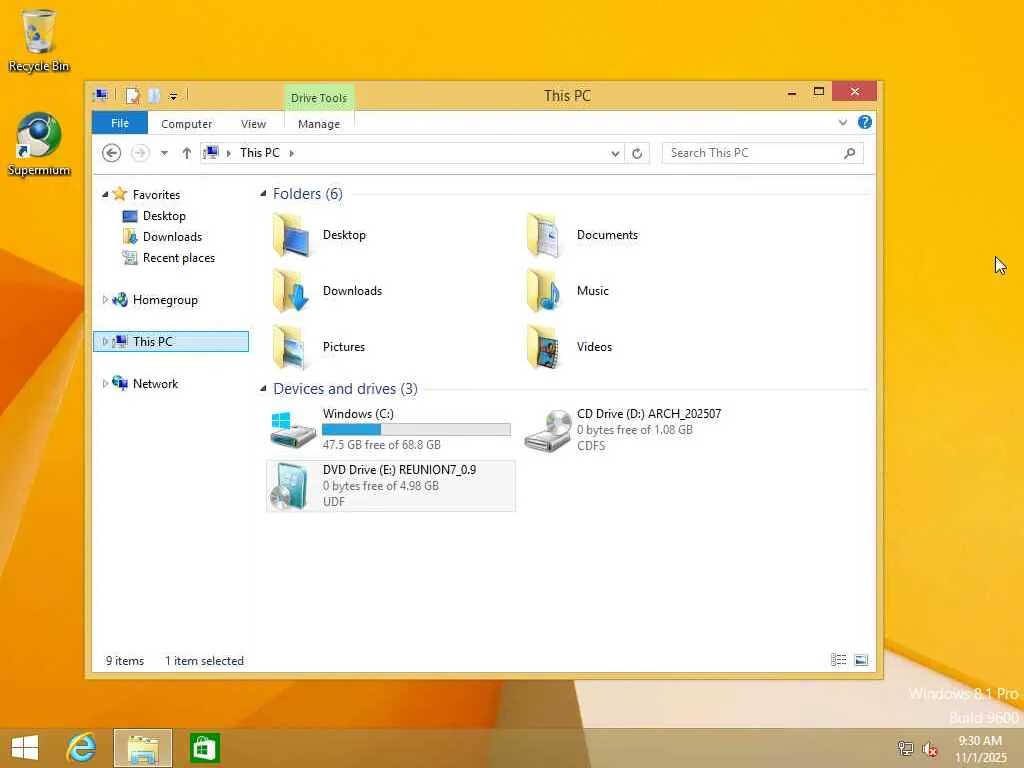Launch Internet Explorer from taskbar
Image resolution: width=1024 pixels, height=768 pixels.
coord(82,748)
